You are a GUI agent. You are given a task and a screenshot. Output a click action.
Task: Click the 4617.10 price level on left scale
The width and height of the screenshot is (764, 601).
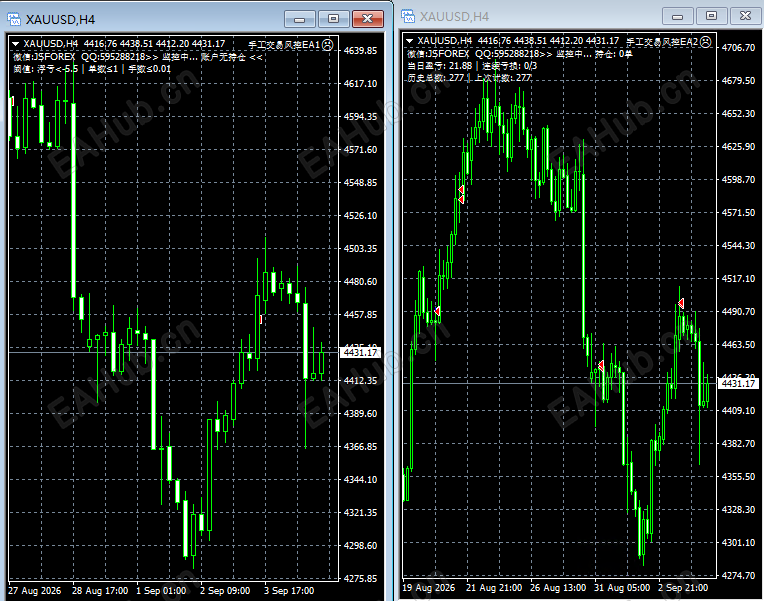(x=360, y=84)
